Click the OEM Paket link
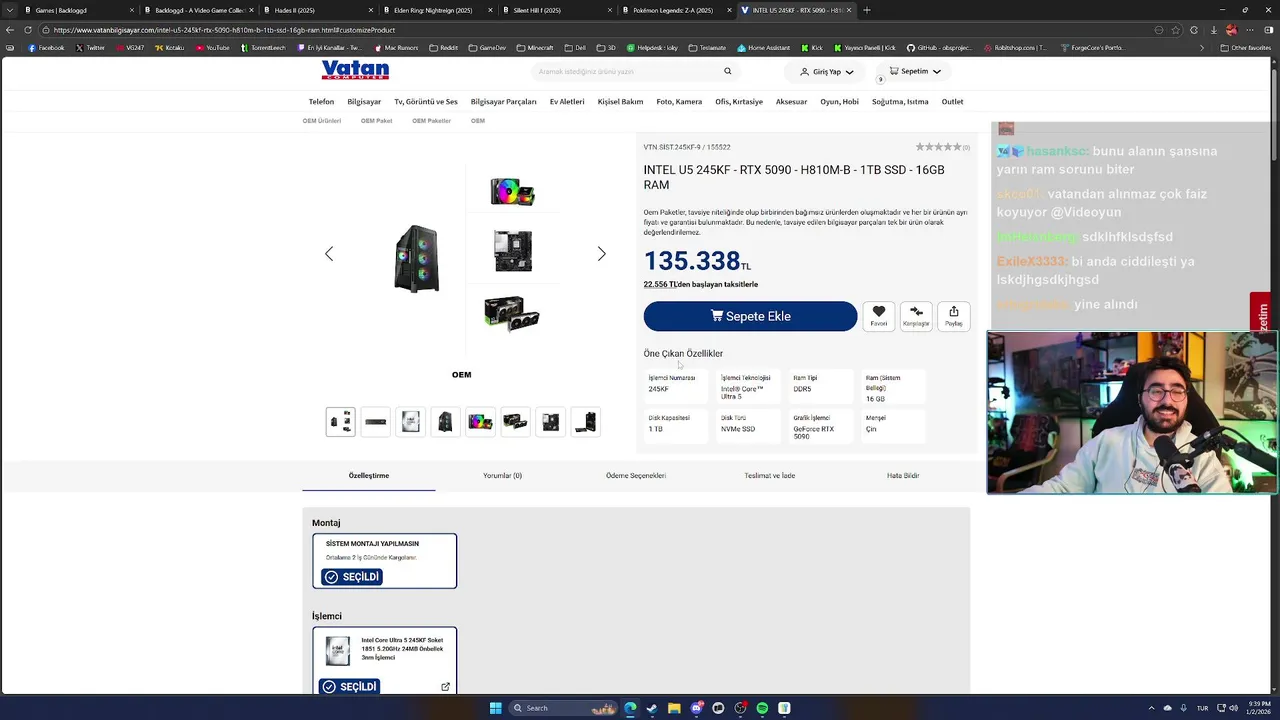The height and width of the screenshot is (720, 1280). [377, 121]
